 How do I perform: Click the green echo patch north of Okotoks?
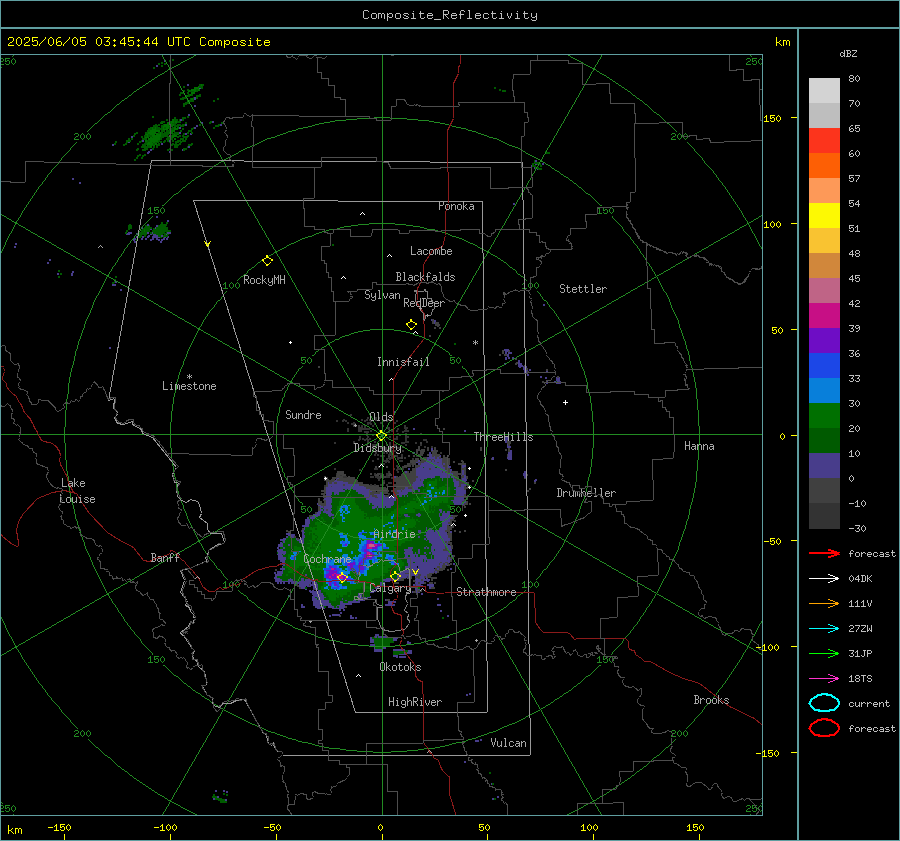(x=383, y=641)
